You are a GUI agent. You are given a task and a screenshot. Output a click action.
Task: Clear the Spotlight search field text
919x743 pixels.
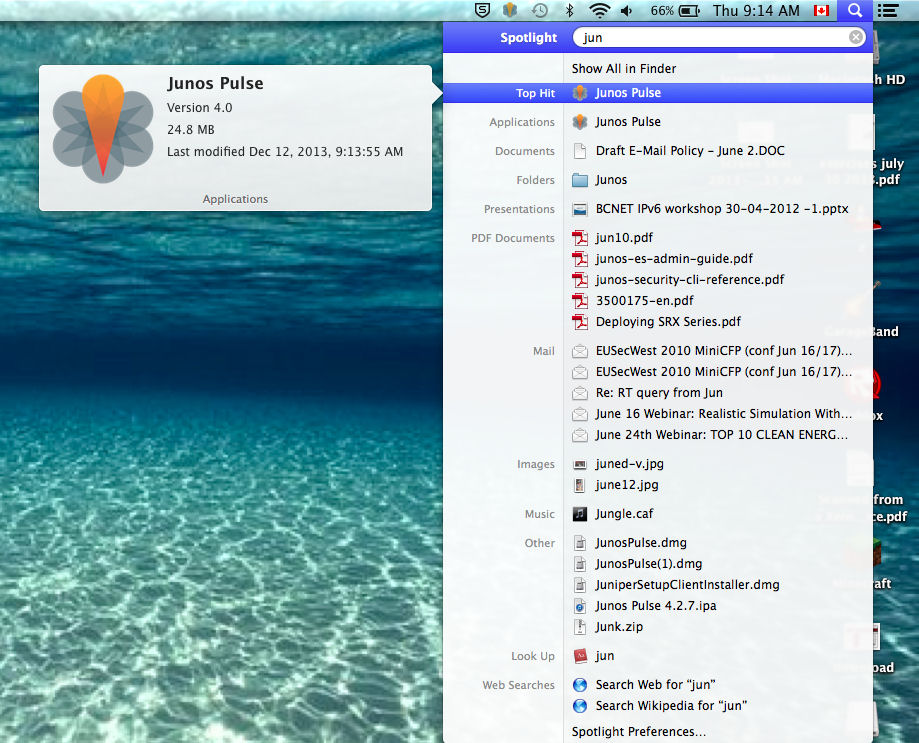click(856, 38)
